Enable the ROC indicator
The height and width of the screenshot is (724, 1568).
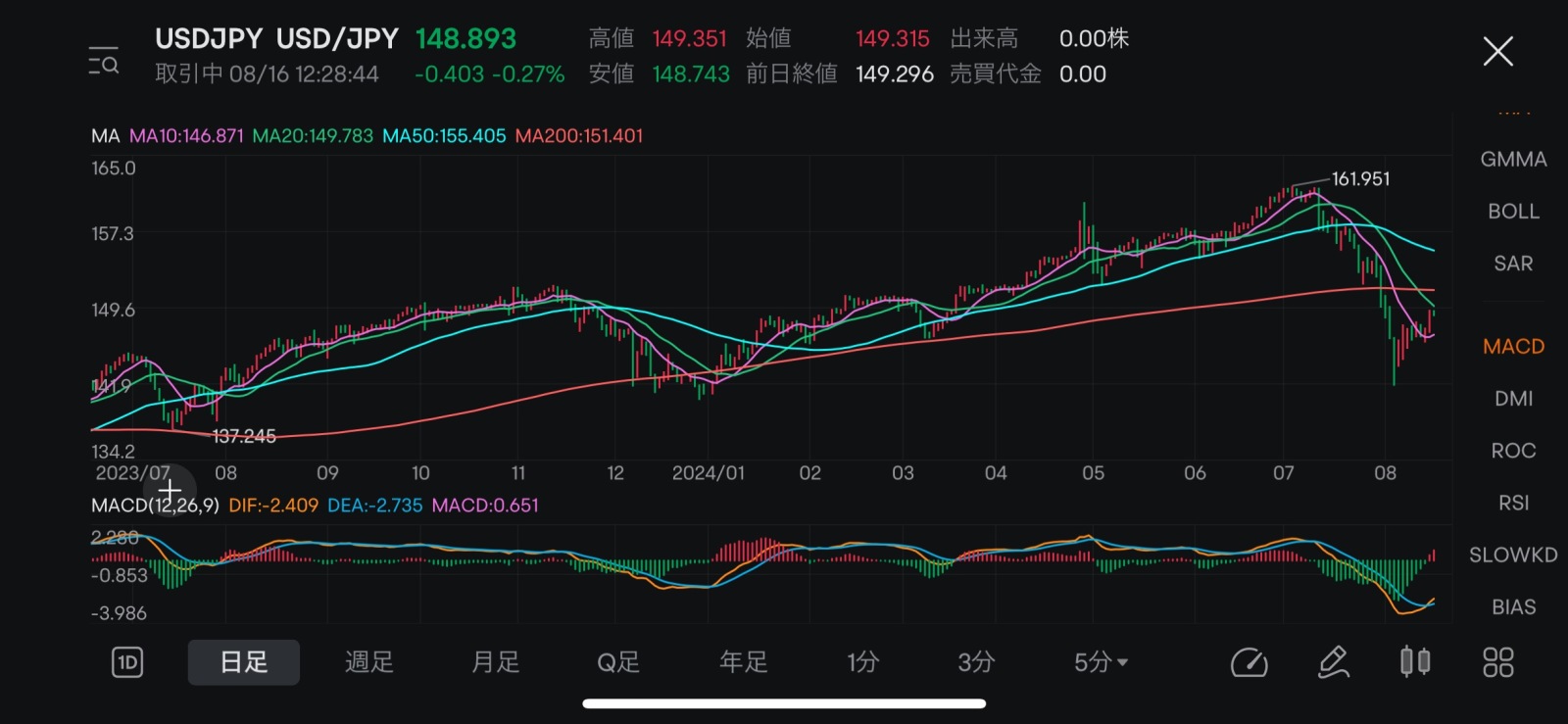click(x=1513, y=451)
